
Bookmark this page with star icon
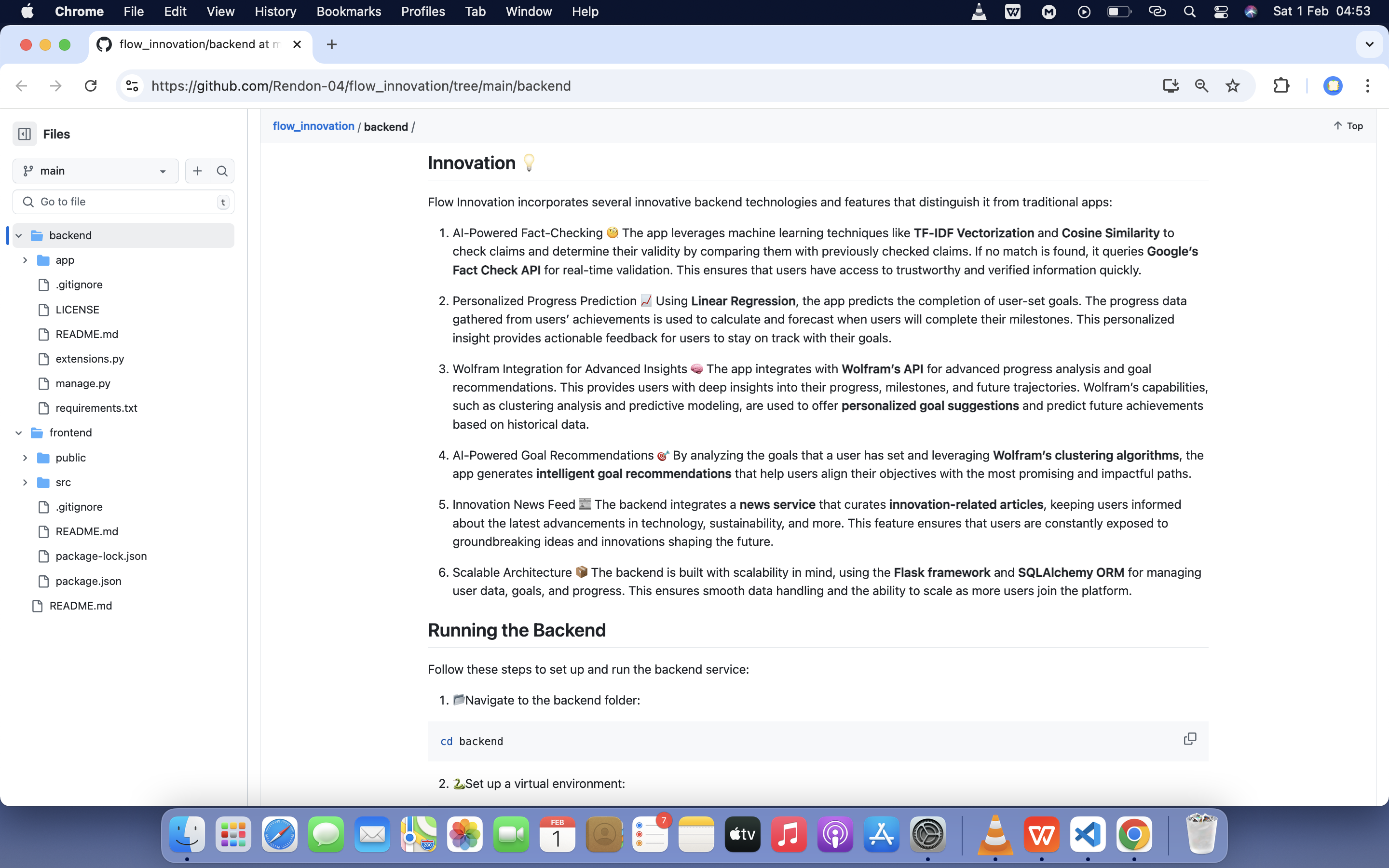tap(1232, 86)
